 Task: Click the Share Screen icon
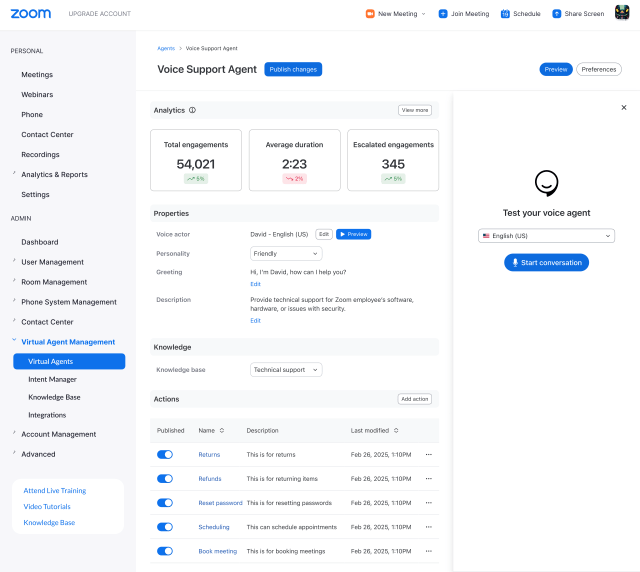557,14
